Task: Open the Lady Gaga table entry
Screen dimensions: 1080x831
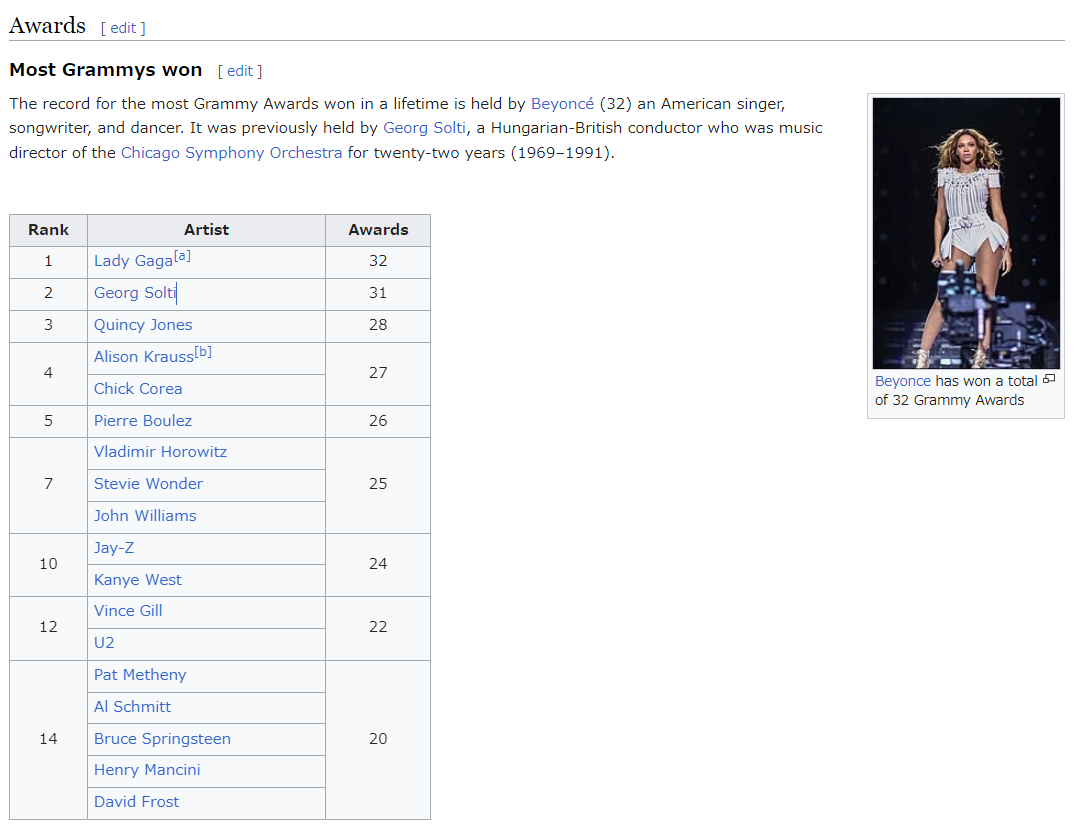Action: pyautogui.click(x=133, y=261)
